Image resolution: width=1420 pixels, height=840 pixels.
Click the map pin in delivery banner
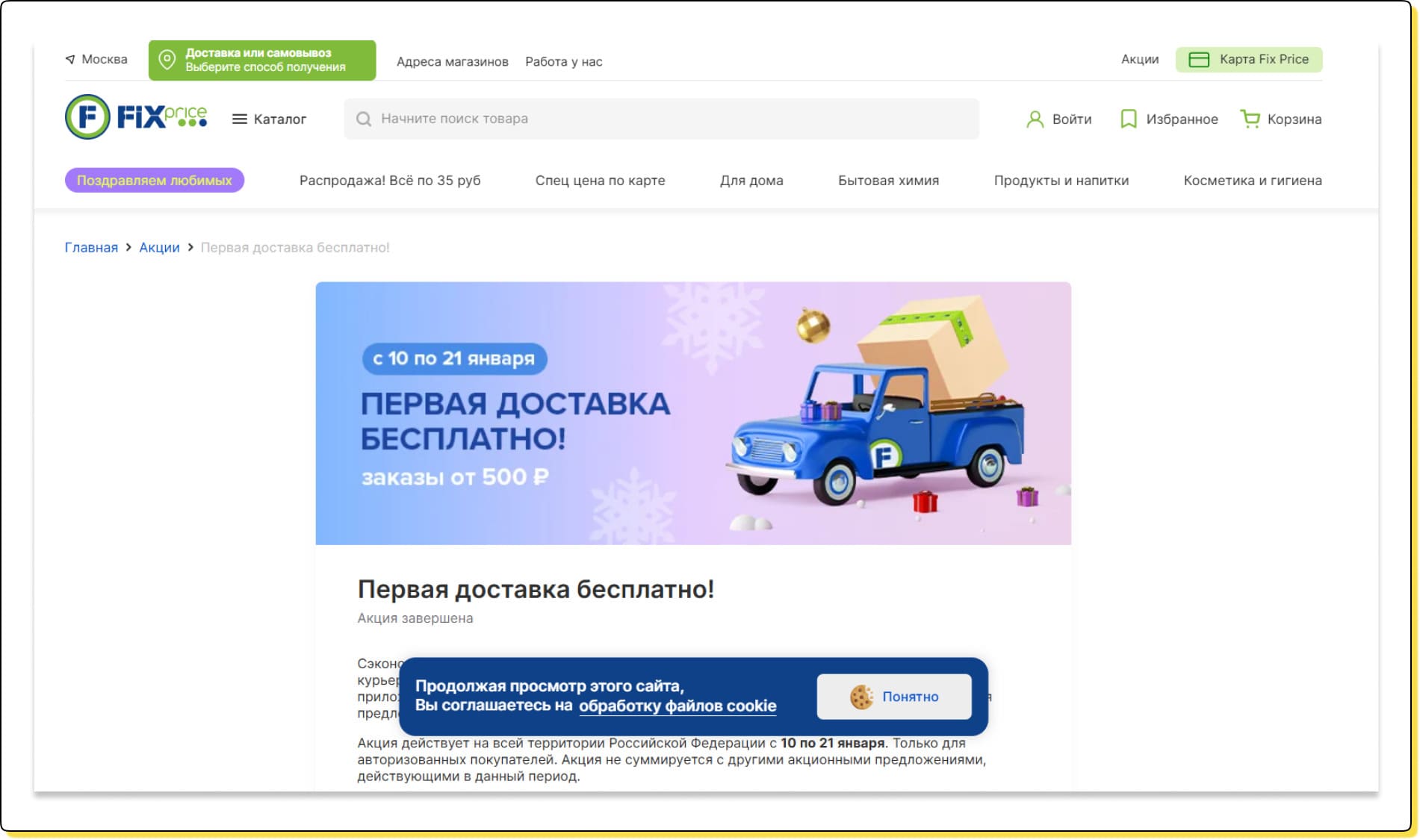coord(167,60)
